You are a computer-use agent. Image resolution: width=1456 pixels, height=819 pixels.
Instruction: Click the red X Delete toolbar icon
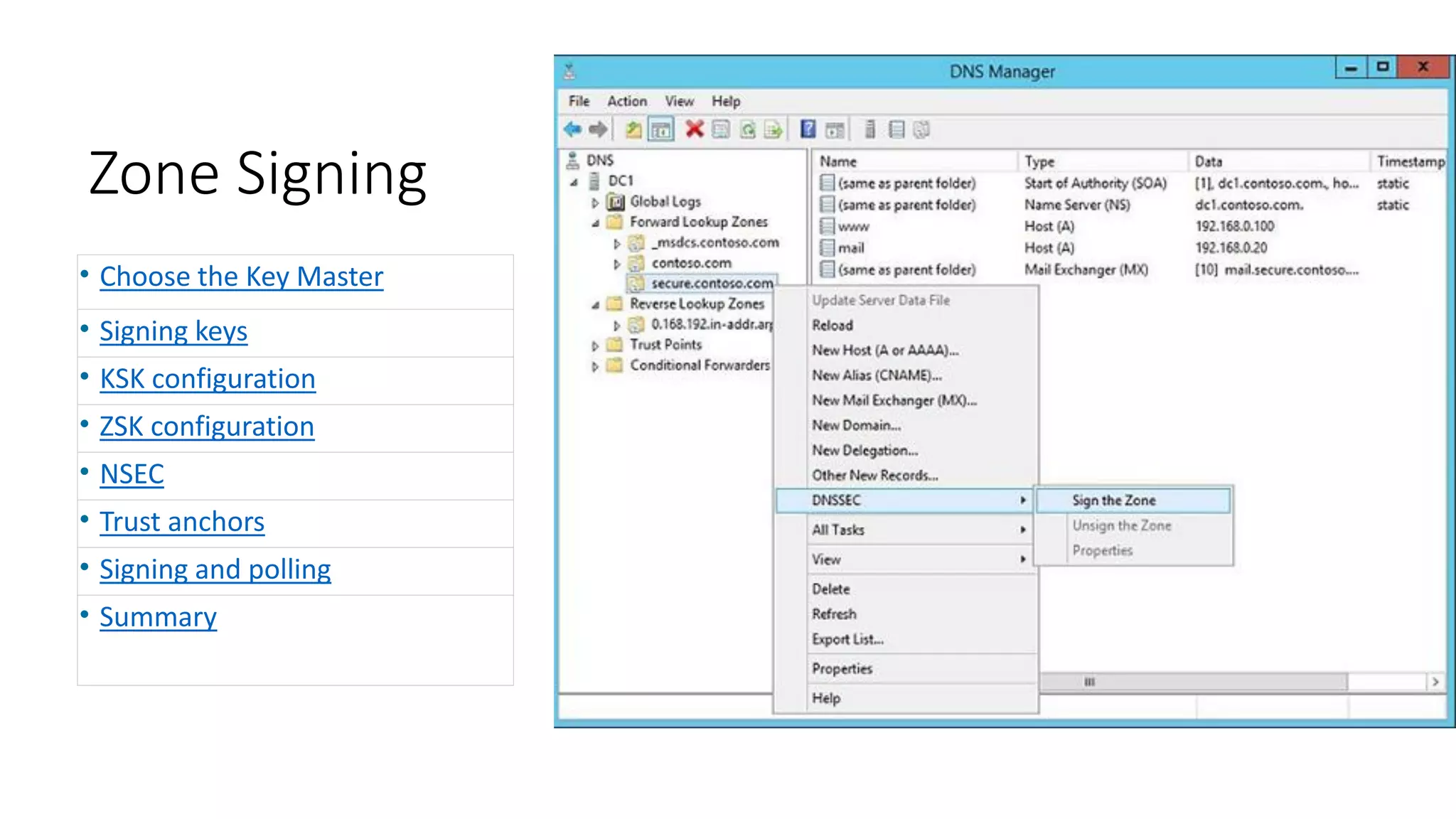pyautogui.click(x=694, y=129)
